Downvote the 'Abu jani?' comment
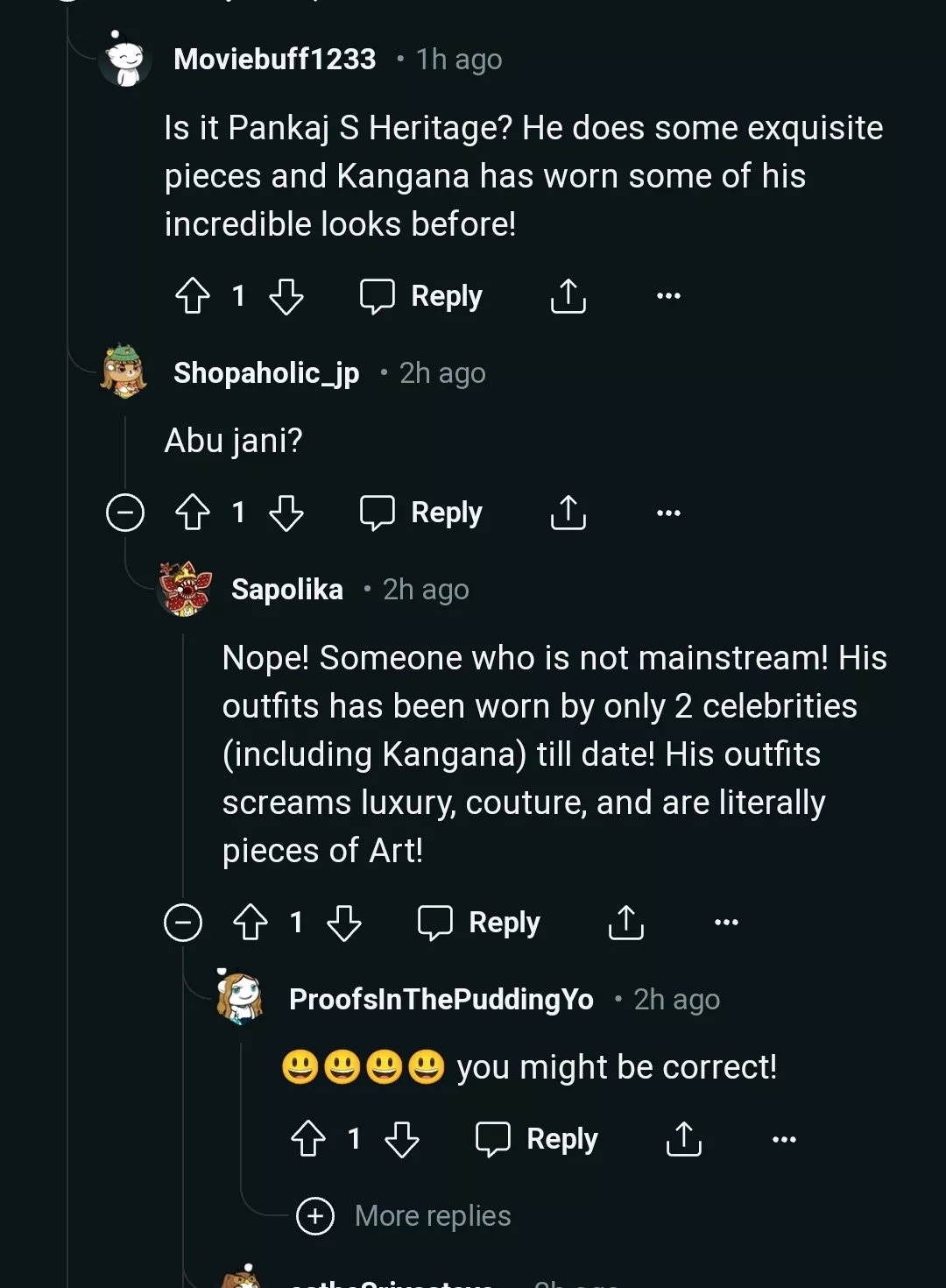This screenshot has width=946, height=1288. [286, 513]
